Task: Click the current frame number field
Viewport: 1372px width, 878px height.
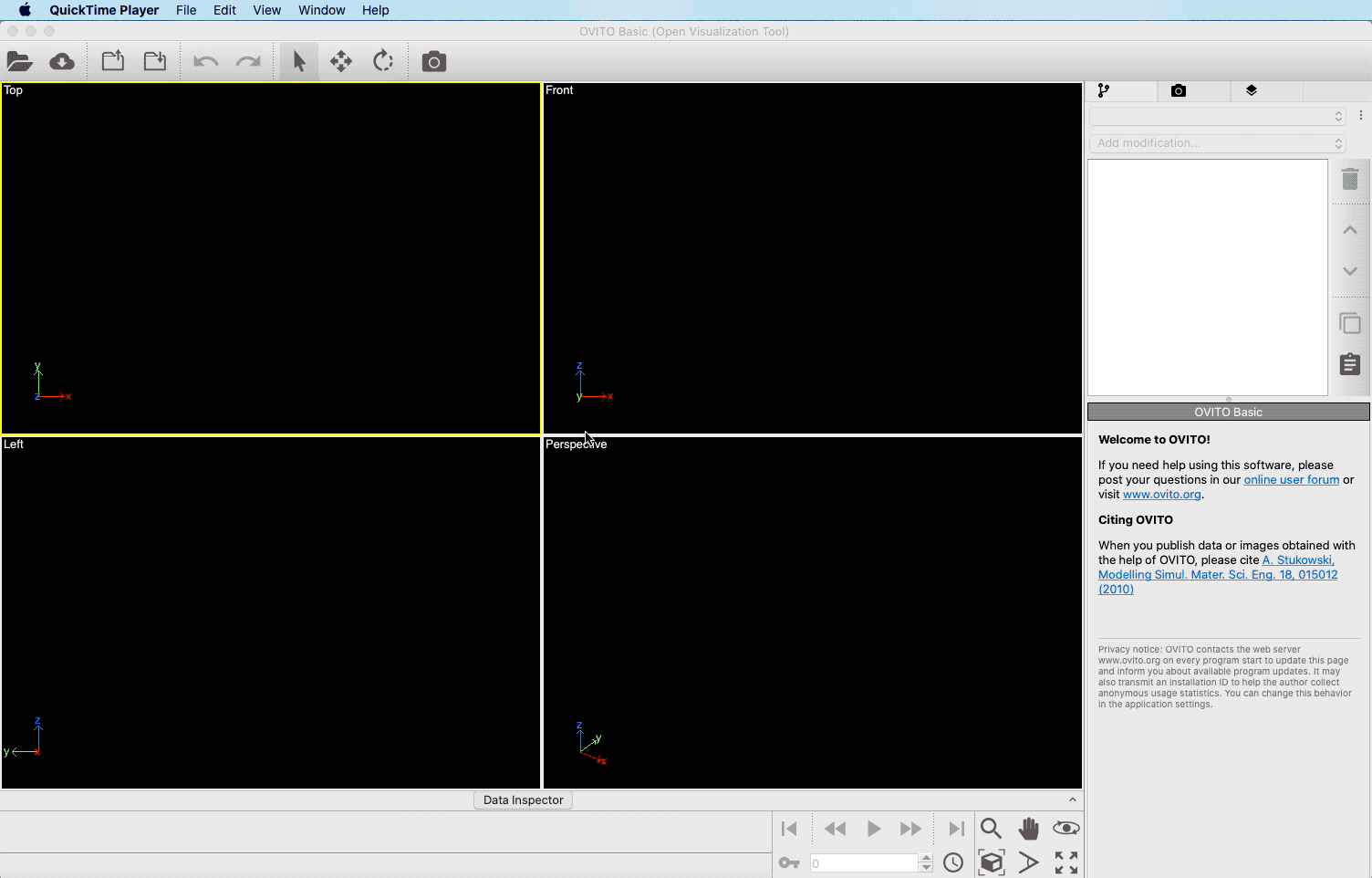Action: pos(864,862)
